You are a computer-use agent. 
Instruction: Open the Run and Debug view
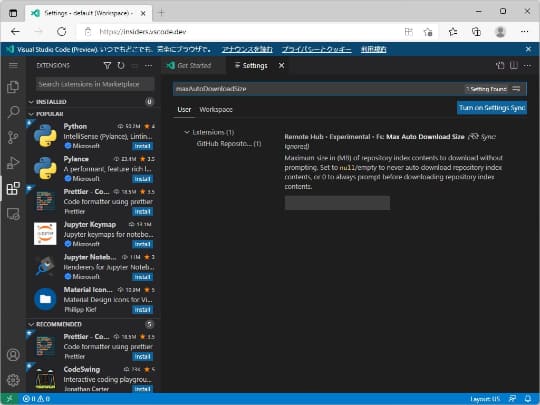(x=13, y=163)
